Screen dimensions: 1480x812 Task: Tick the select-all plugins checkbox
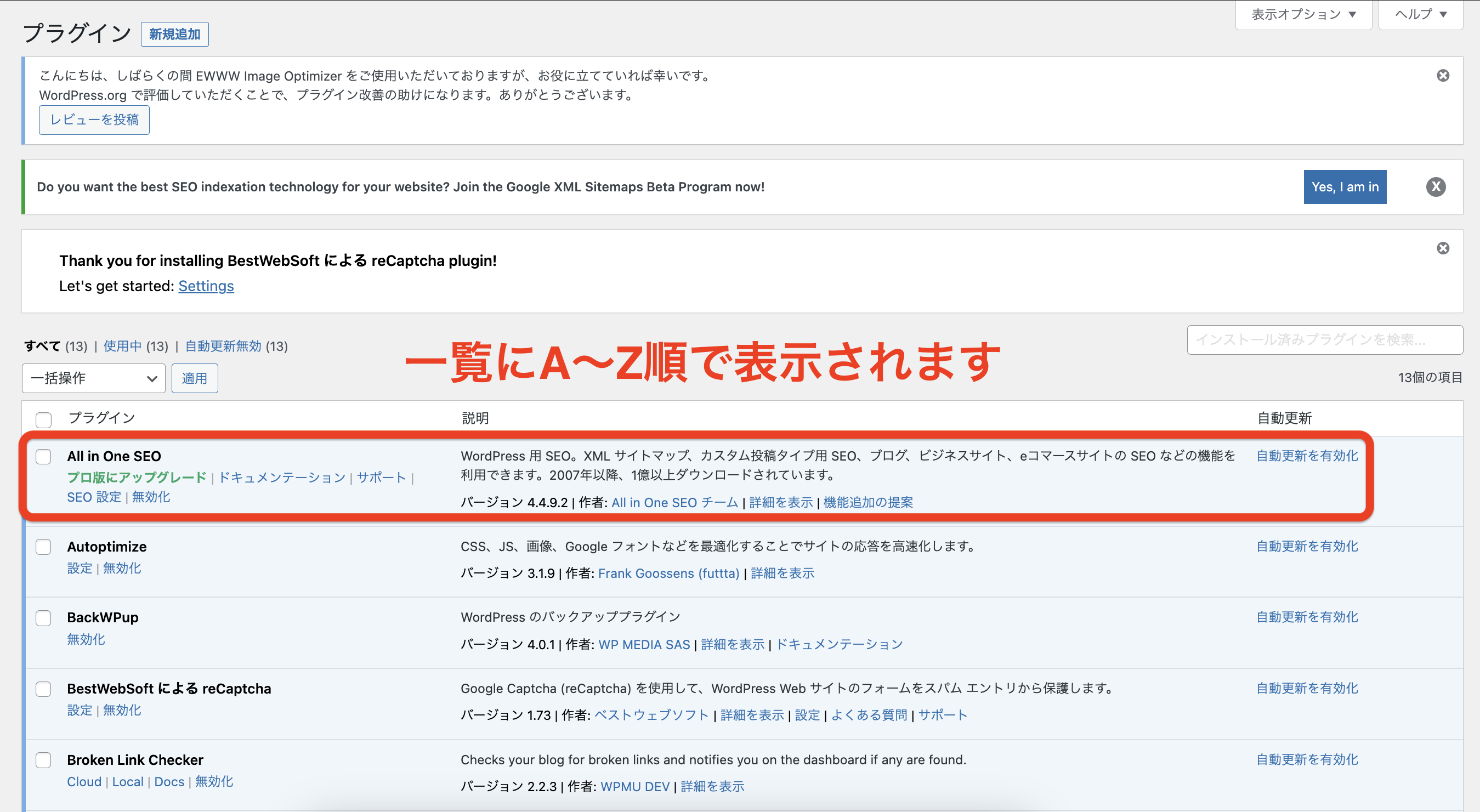44,419
